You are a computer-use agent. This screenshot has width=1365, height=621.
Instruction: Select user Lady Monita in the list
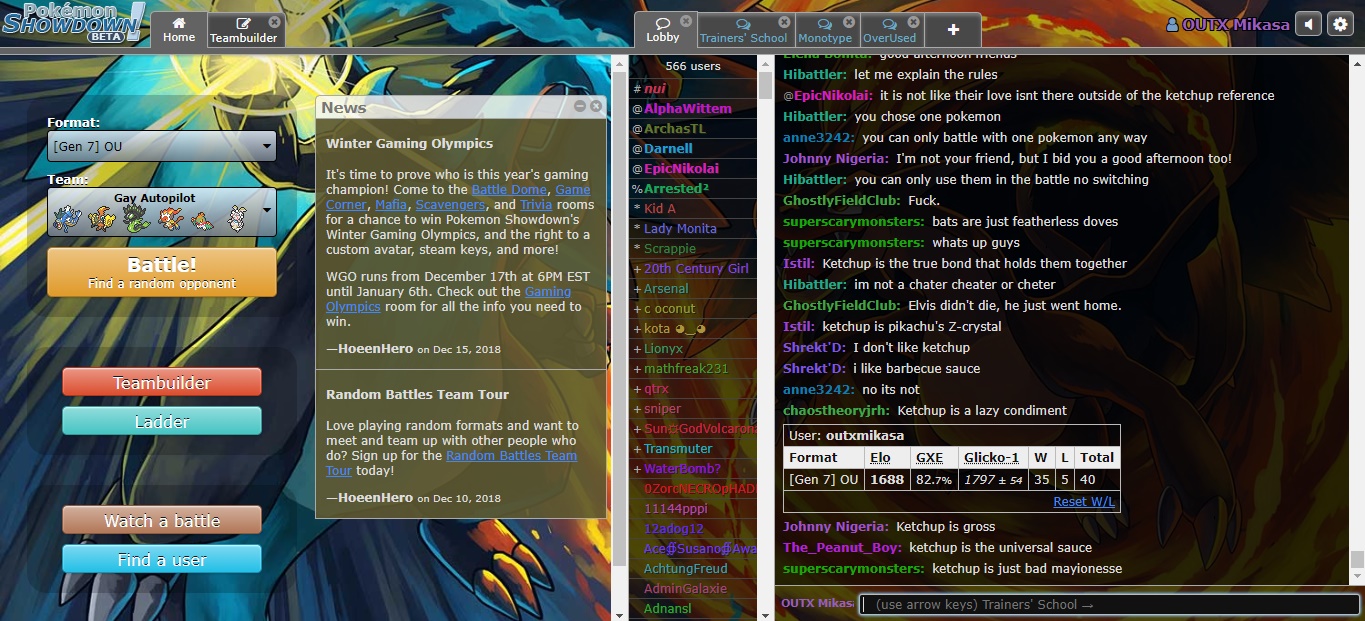pos(693,228)
